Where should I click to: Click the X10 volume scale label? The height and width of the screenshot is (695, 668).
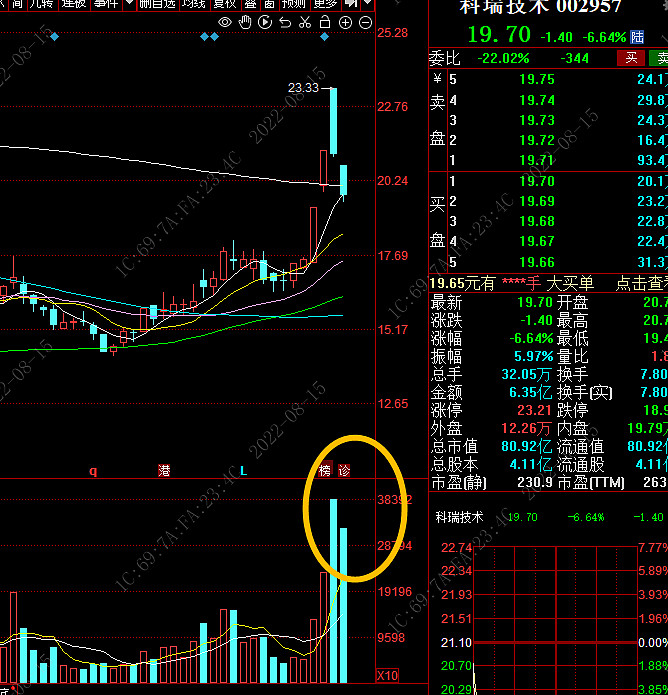pyautogui.click(x=387, y=674)
